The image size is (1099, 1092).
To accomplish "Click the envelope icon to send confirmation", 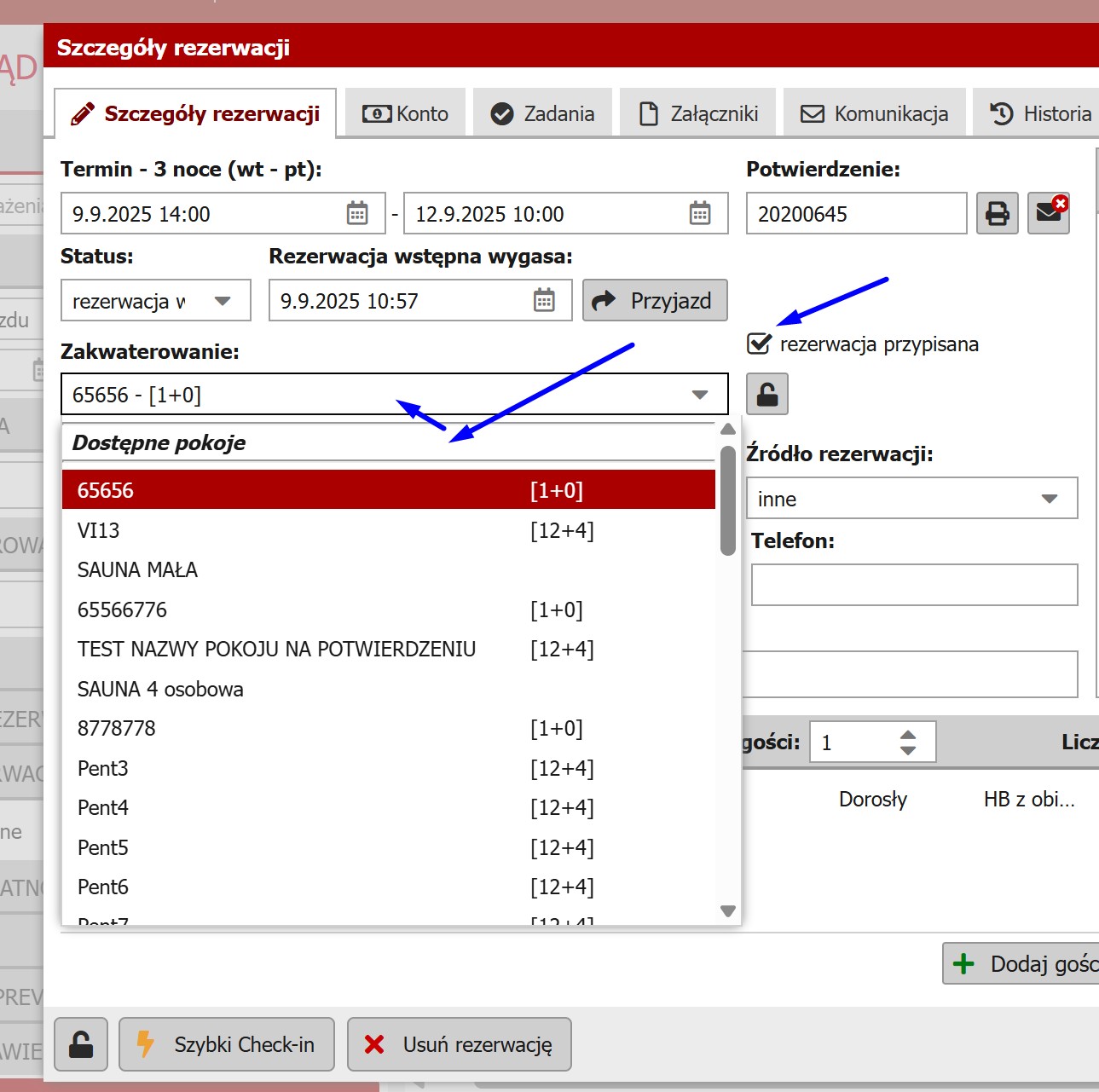I will pyautogui.click(x=1049, y=213).
